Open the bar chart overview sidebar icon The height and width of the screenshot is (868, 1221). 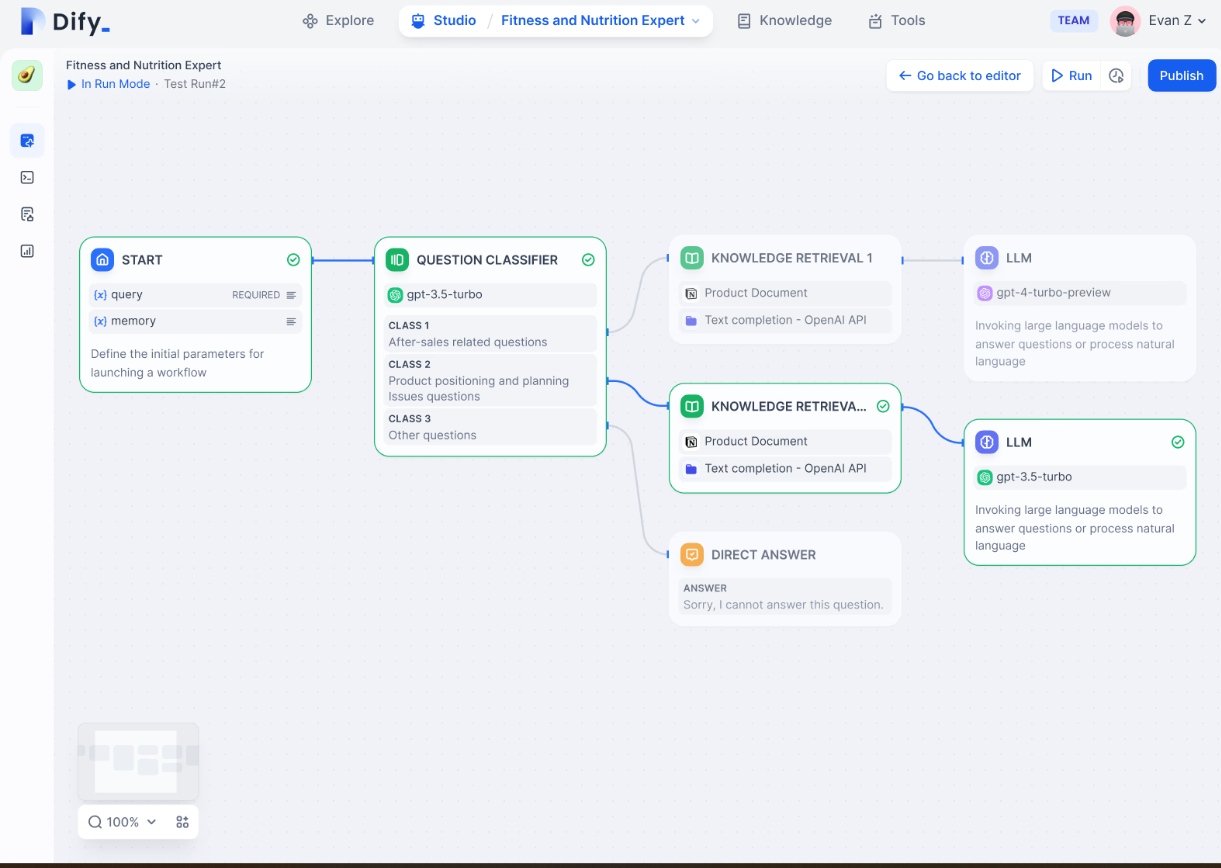[x=27, y=251]
